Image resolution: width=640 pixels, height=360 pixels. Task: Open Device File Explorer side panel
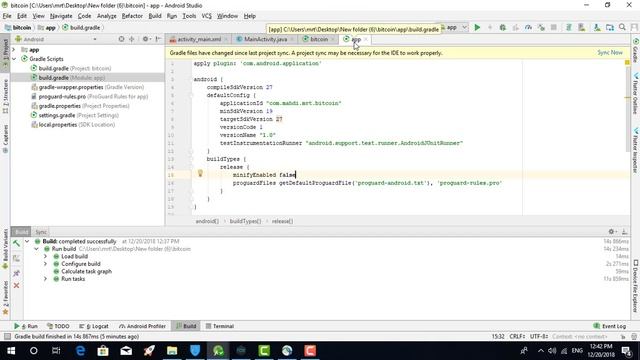pos(636,286)
